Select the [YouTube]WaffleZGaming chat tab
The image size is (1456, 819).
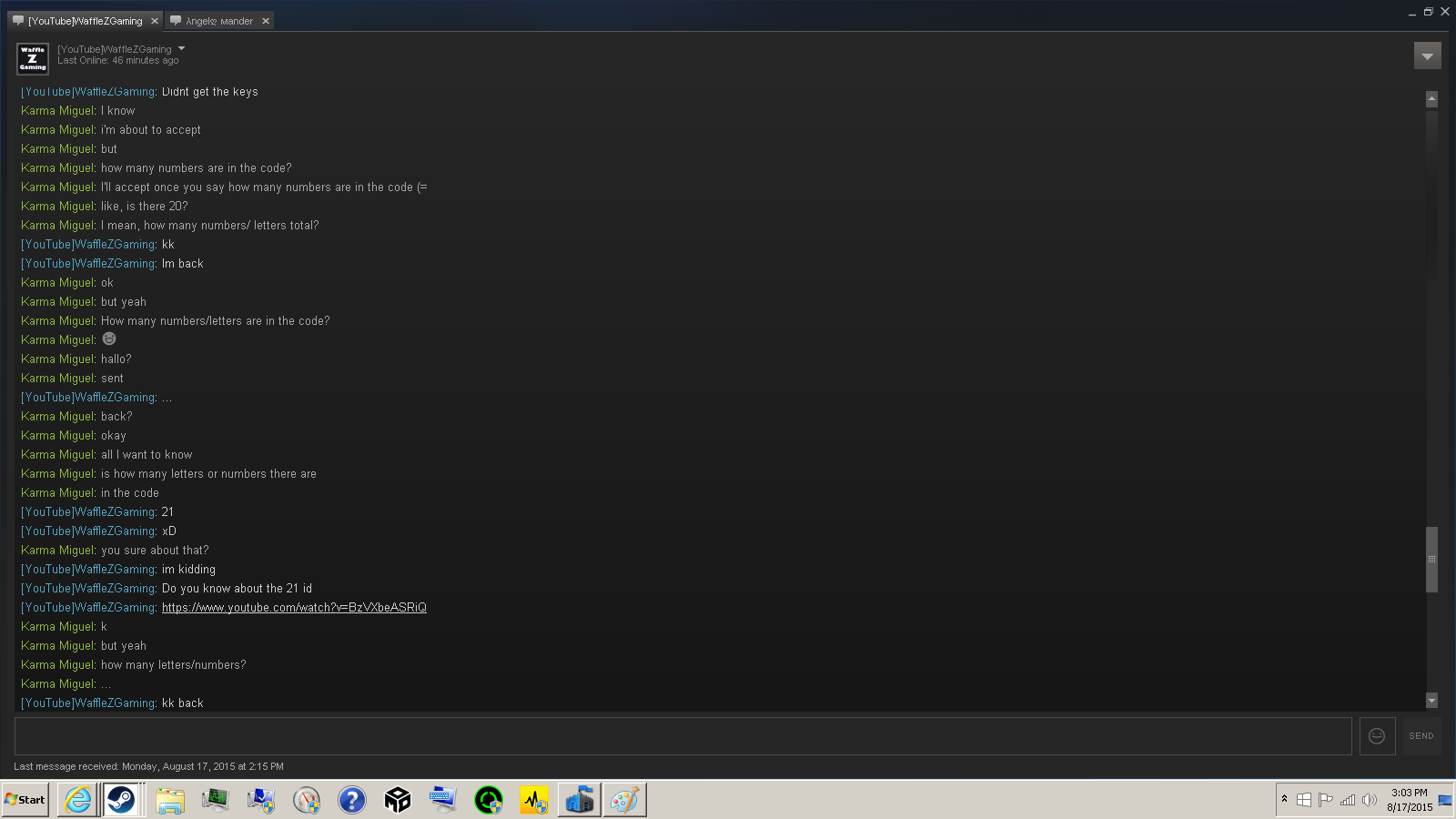point(85,21)
